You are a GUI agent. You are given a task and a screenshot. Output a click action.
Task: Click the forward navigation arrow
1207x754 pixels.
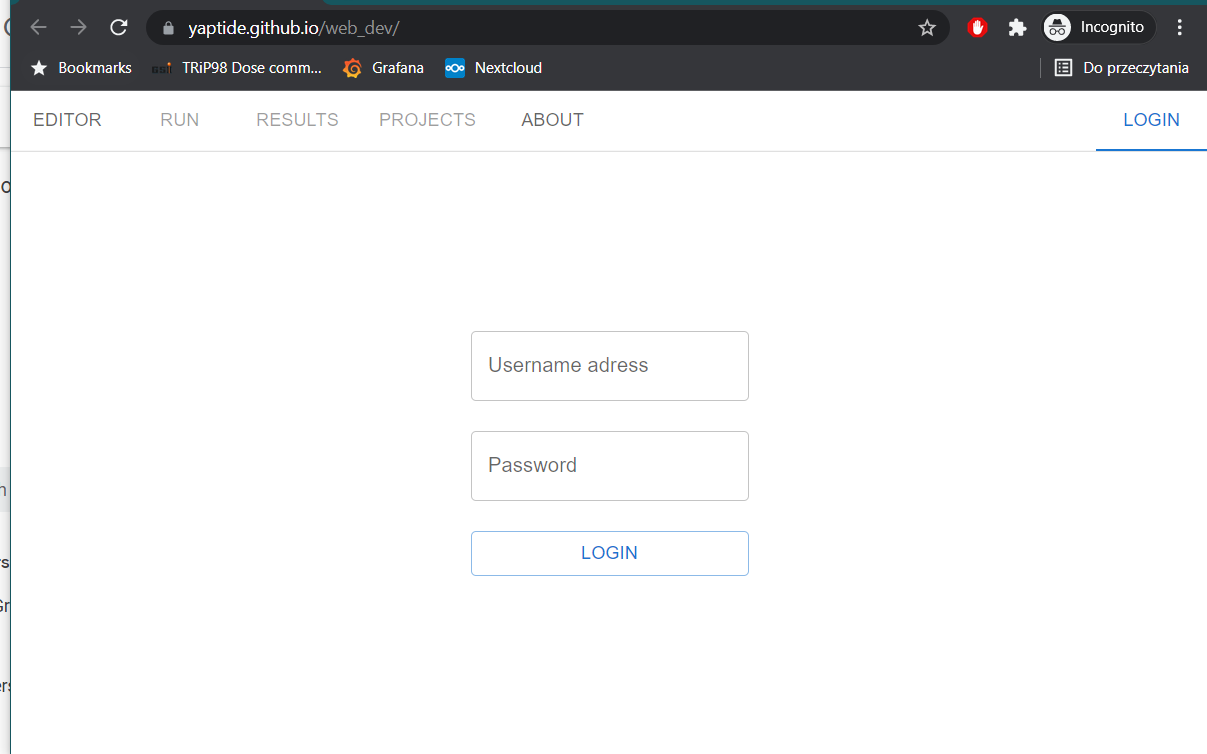pos(78,27)
